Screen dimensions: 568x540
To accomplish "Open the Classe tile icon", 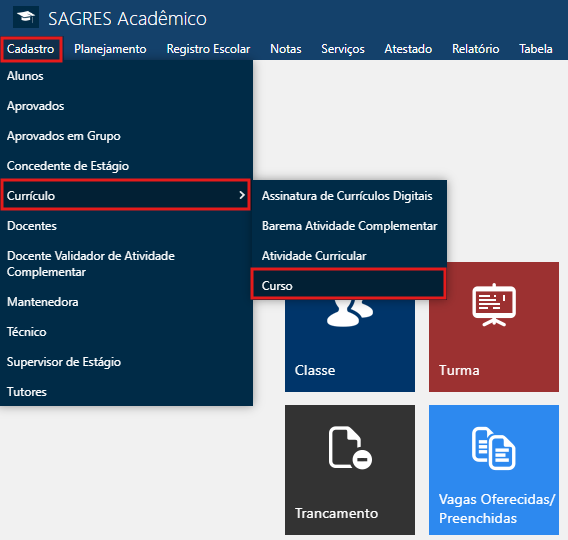I will [x=350, y=313].
